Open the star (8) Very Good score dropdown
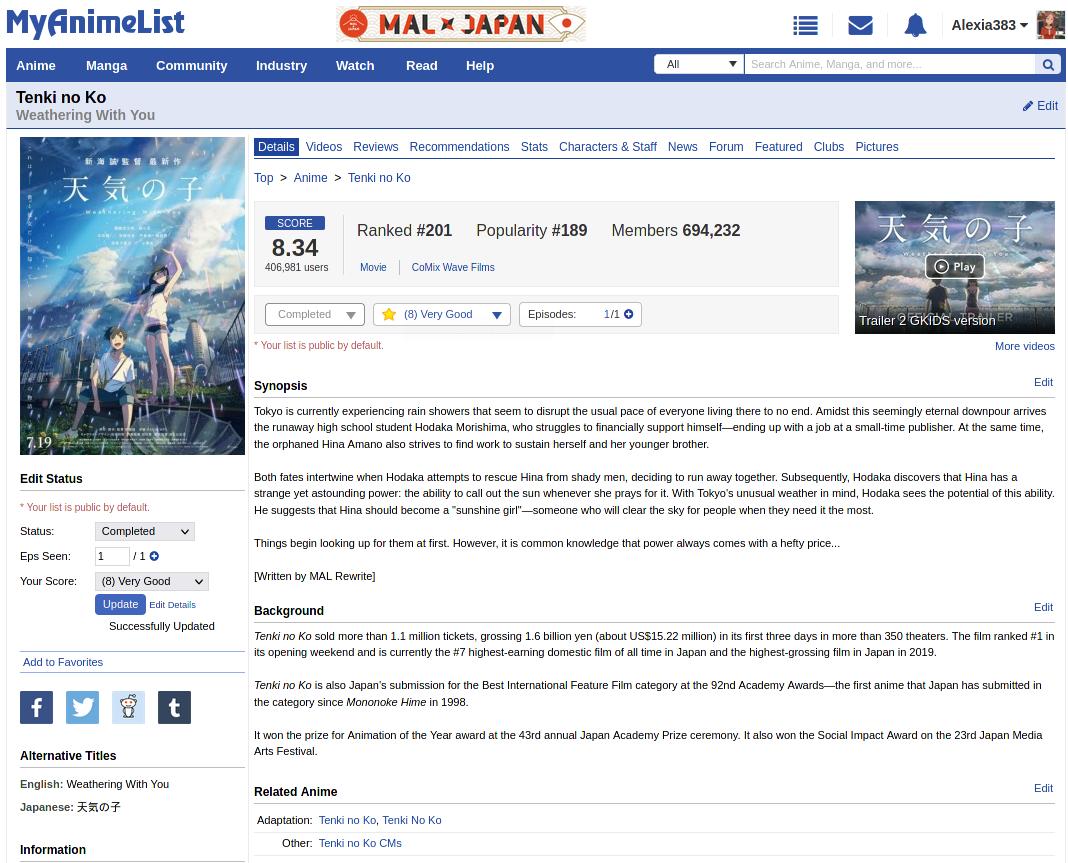 (x=442, y=314)
